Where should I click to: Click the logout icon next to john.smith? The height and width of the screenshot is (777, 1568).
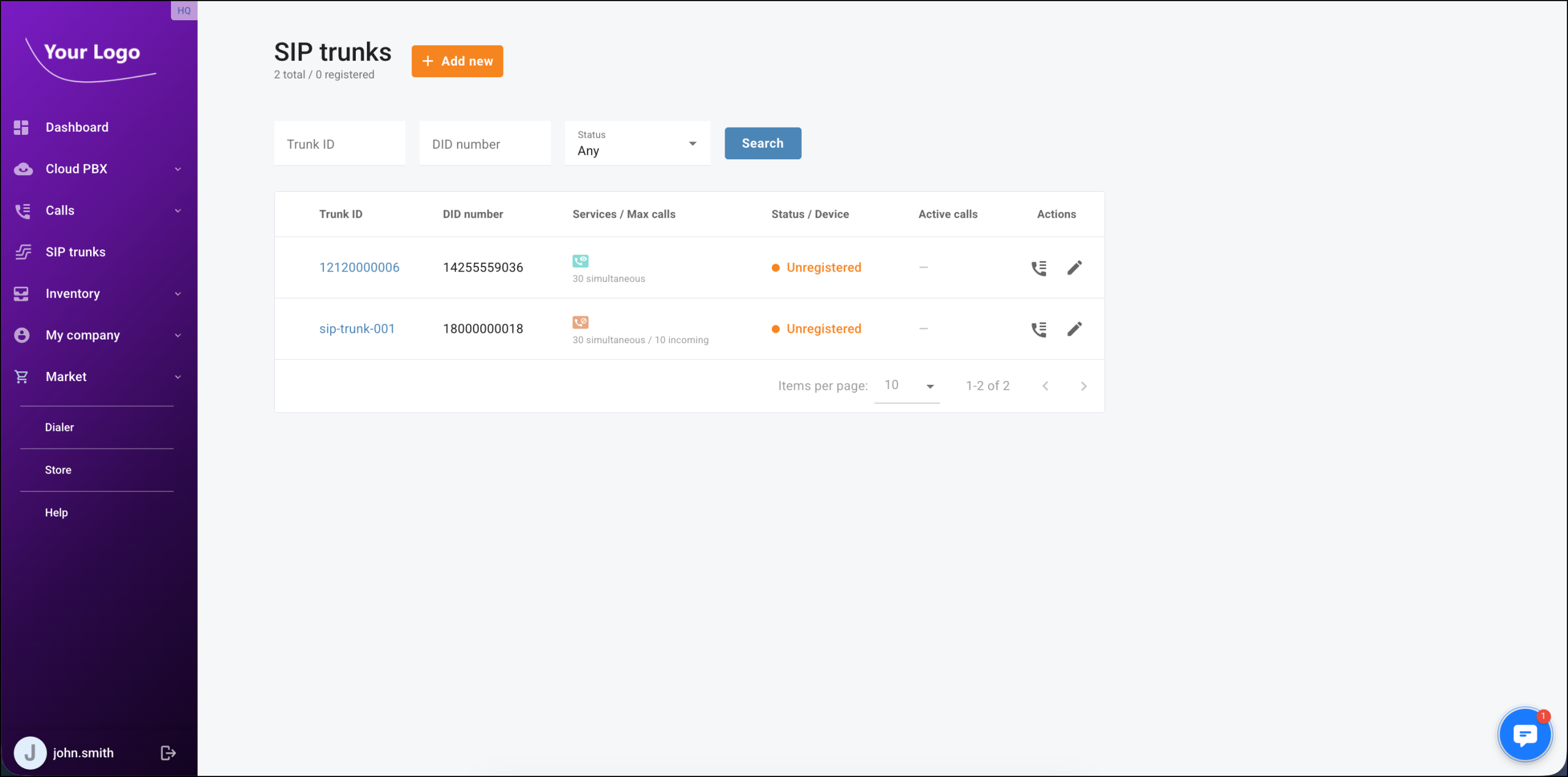pos(168,752)
